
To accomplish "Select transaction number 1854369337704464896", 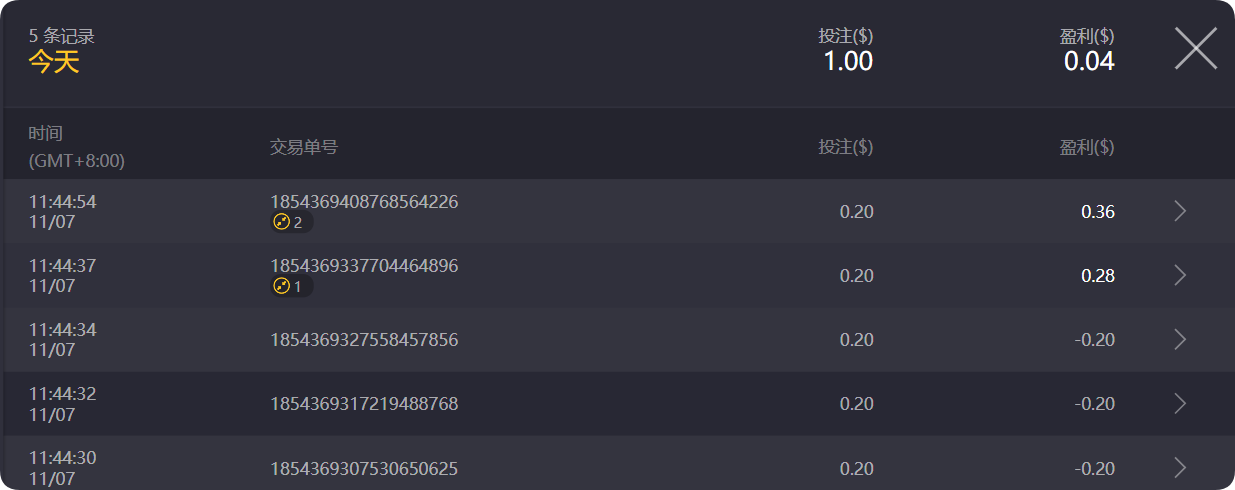I will point(364,266).
